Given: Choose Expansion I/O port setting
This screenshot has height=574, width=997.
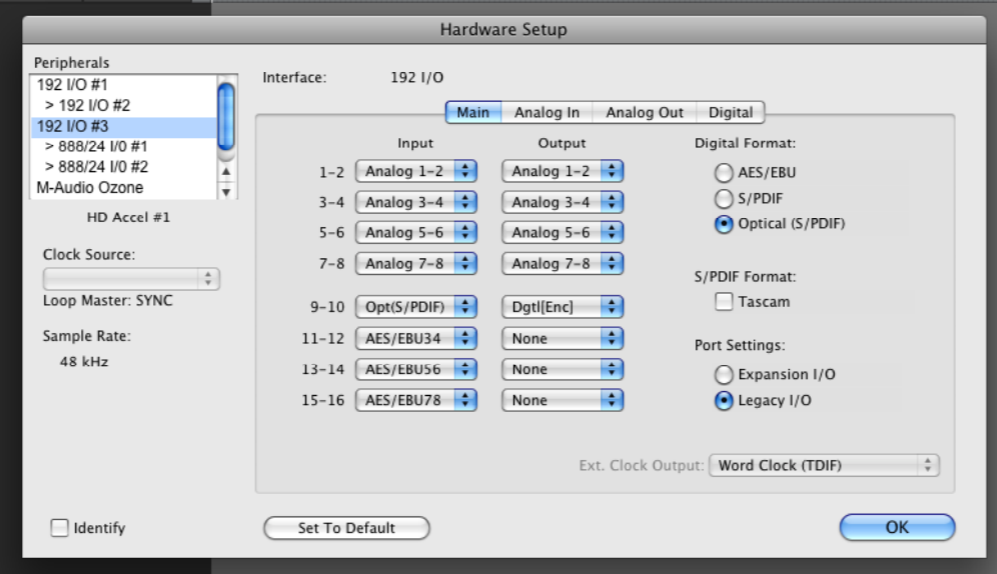Looking at the screenshot, I should pyautogui.click(x=721, y=375).
